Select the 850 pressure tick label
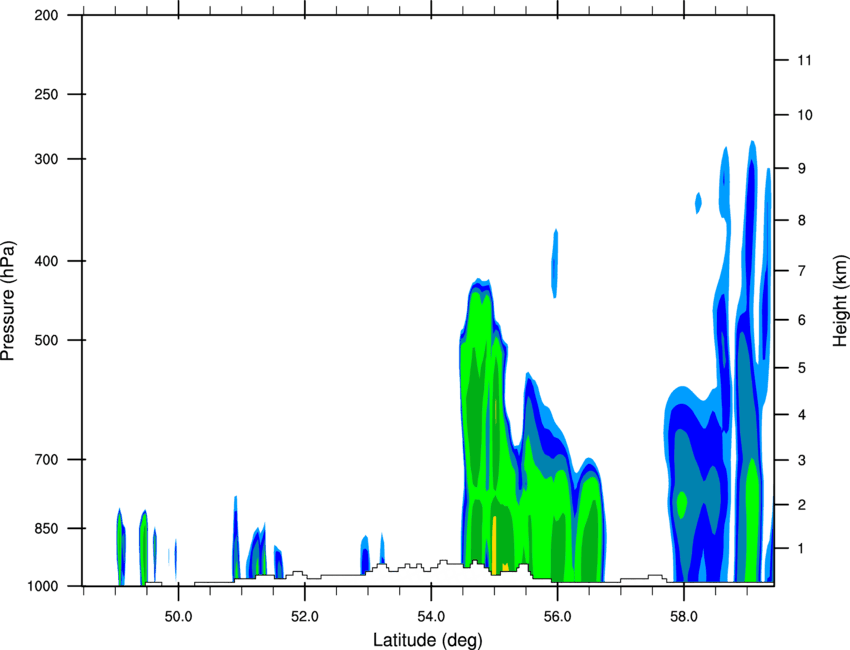This screenshot has height=650, width=850. point(46,528)
